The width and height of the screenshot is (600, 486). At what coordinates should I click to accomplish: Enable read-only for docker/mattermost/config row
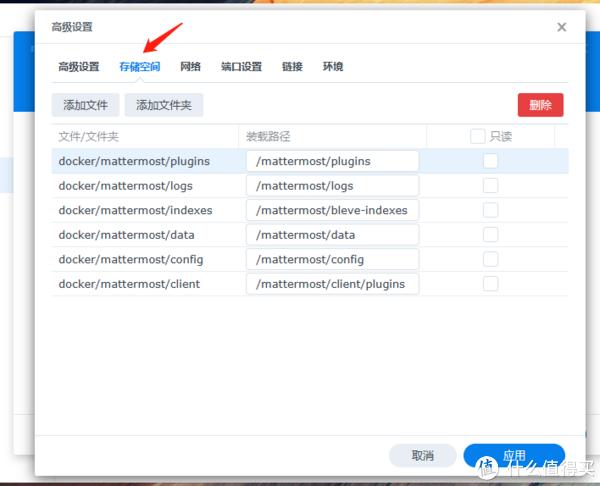[x=490, y=259]
